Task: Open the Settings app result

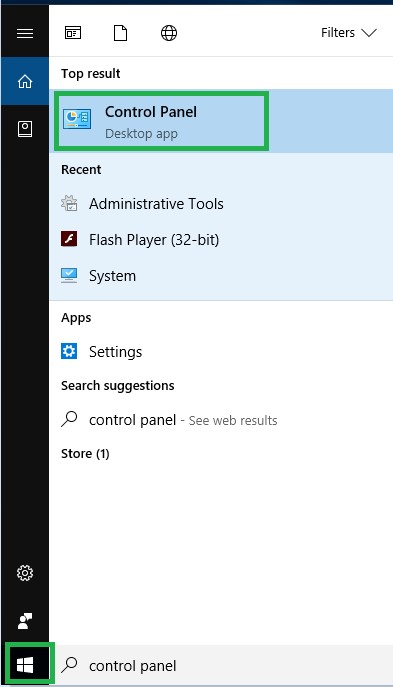Action: coord(221,352)
